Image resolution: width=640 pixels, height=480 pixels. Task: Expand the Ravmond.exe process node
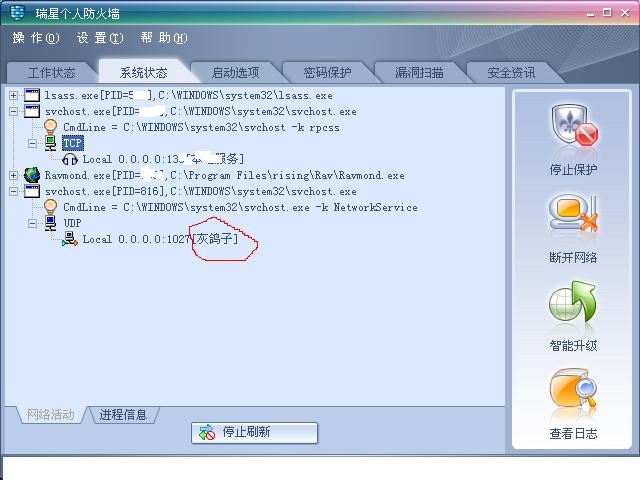click(x=13, y=176)
